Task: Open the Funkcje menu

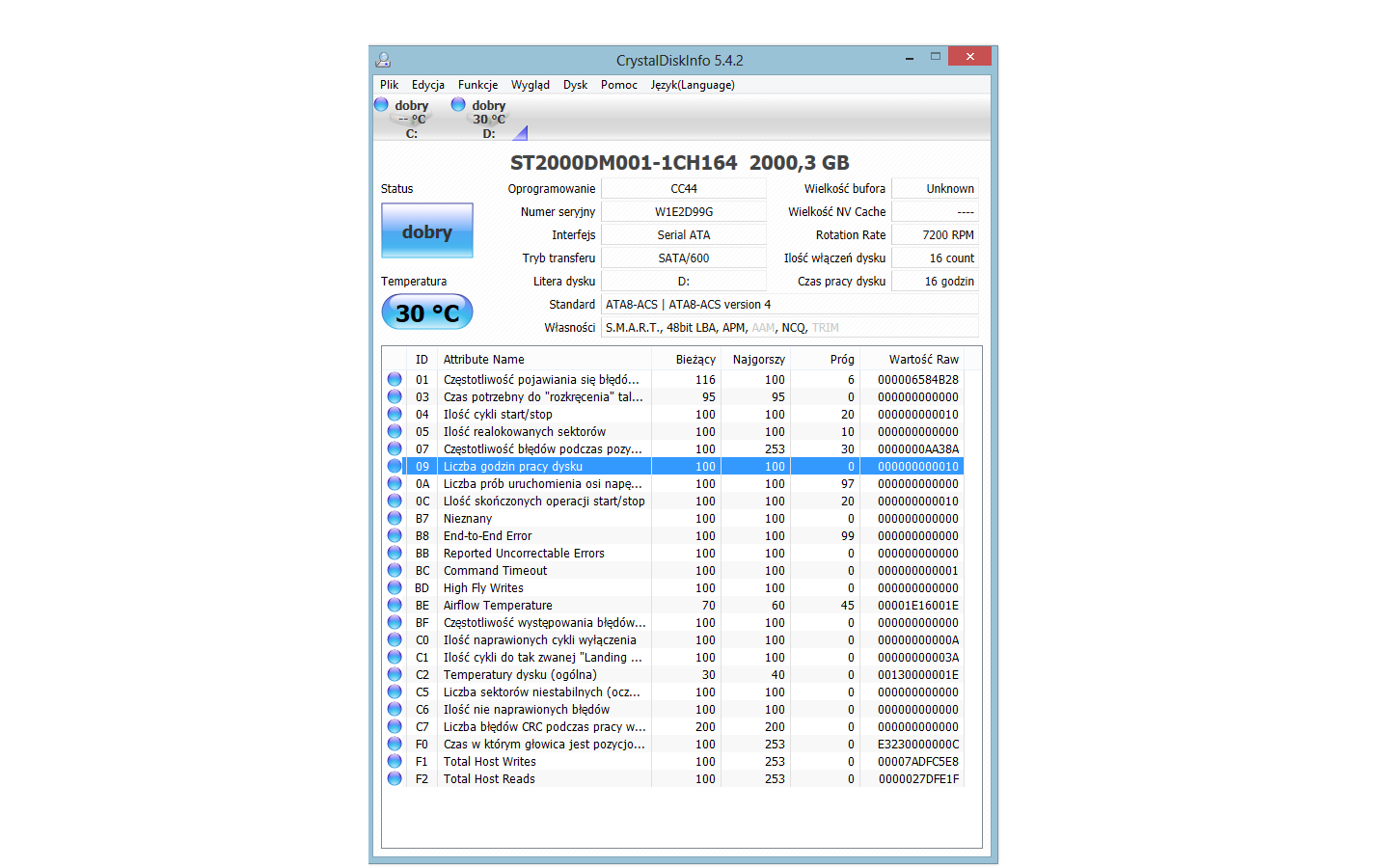Action: (x=477, y=85)
